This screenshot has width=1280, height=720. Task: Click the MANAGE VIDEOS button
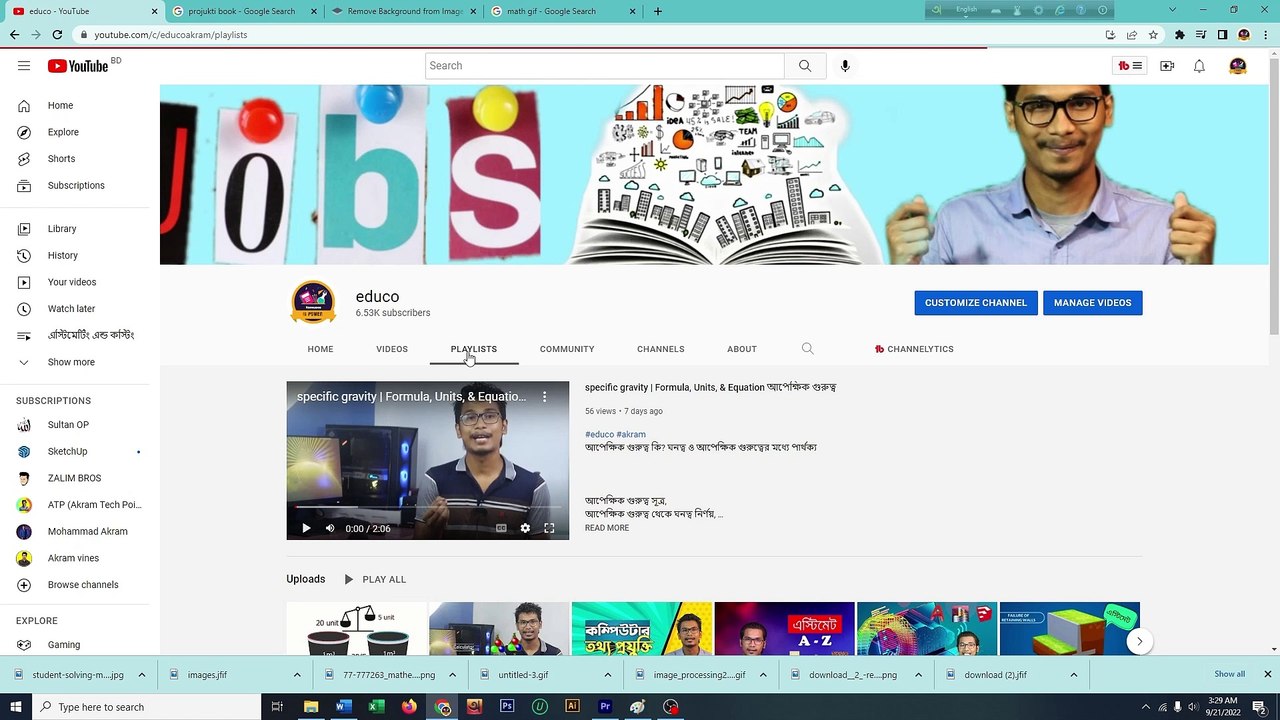point(1093,303)
